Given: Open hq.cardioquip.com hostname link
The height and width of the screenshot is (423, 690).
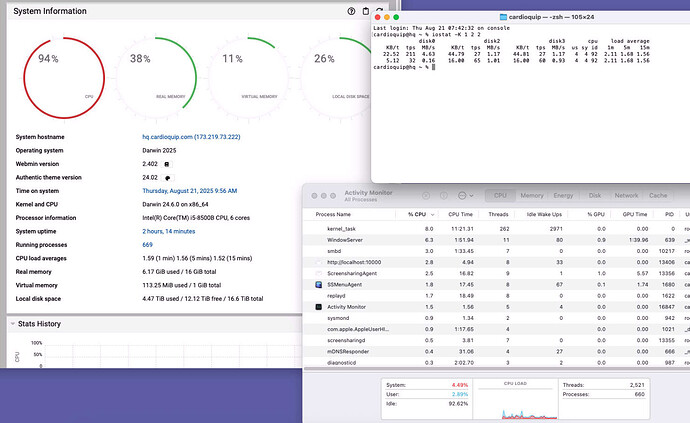Looking at the screenshot, I should click(x=191, y=137).
